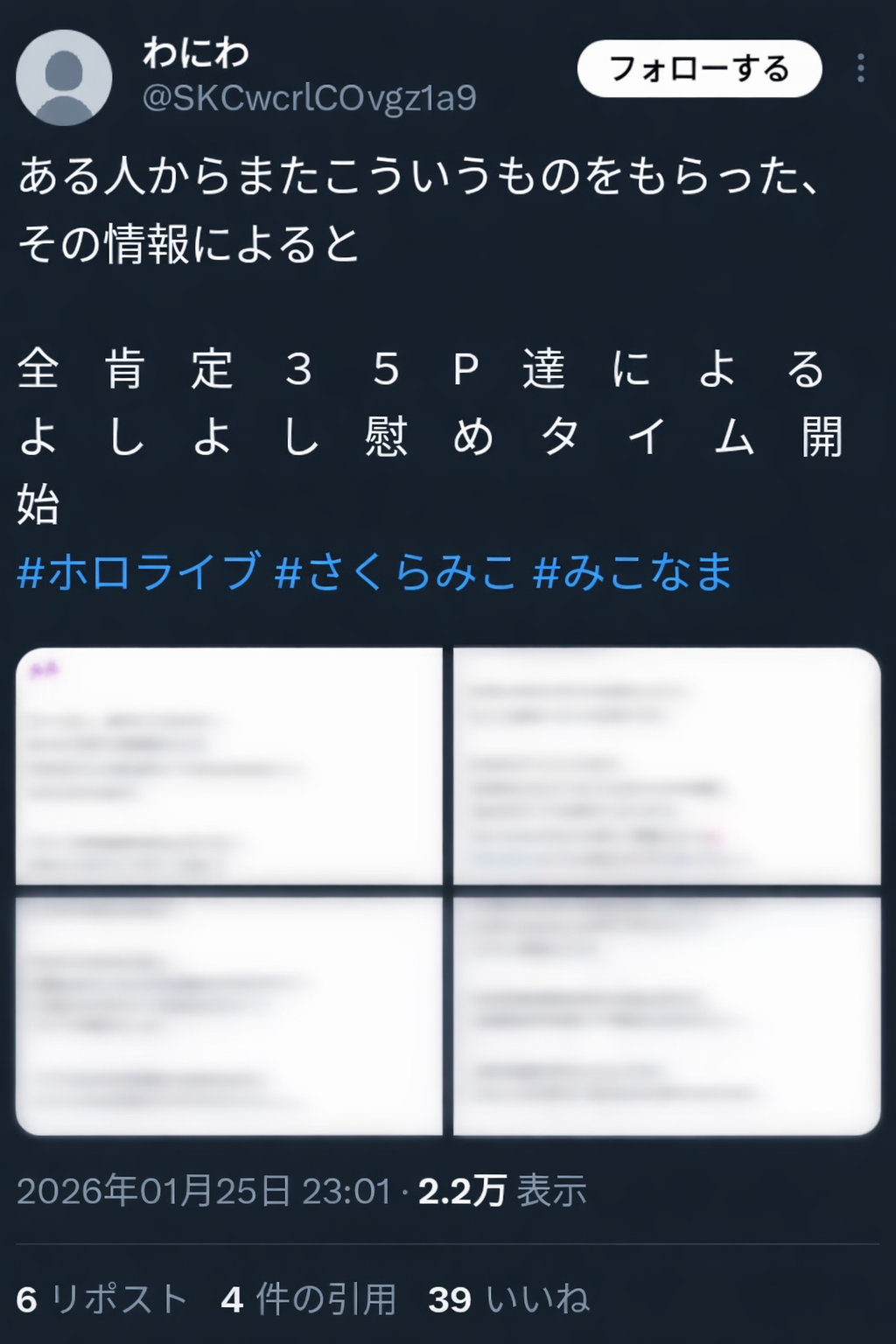The height and width of the screenshot is (1344, 896).
Task: Open the #ホロライブ hashtag
Action: tap(138, 571)
